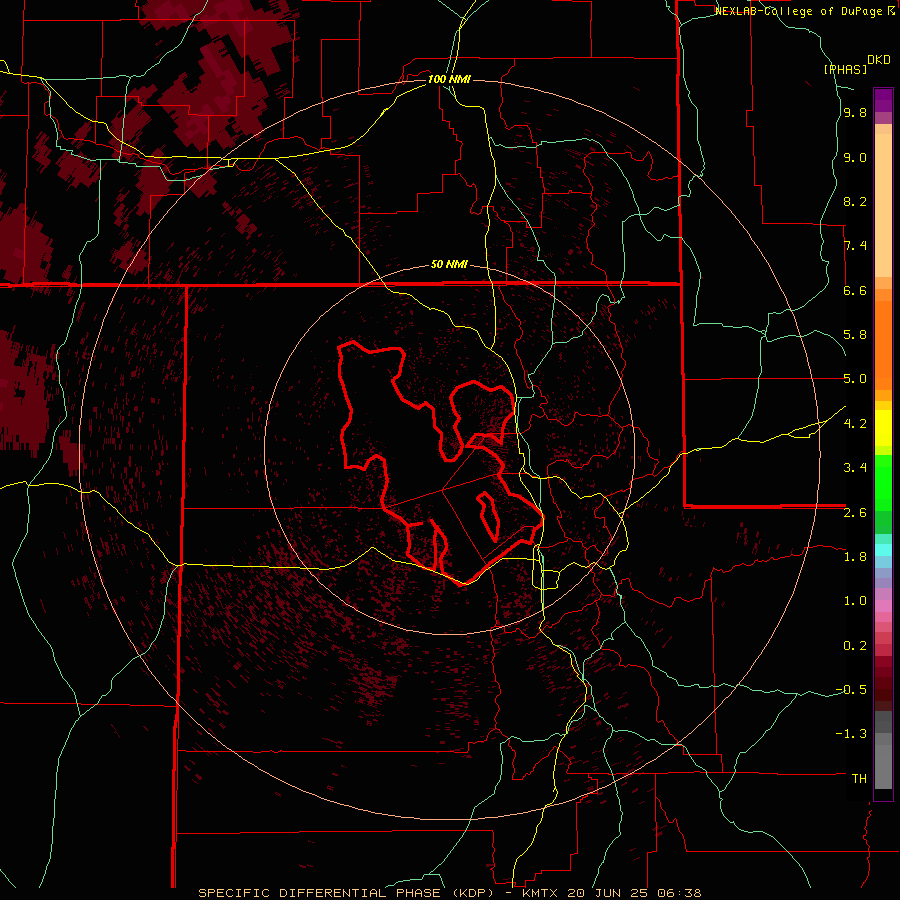Click the yellow band of the color bar

click(883, 428)
